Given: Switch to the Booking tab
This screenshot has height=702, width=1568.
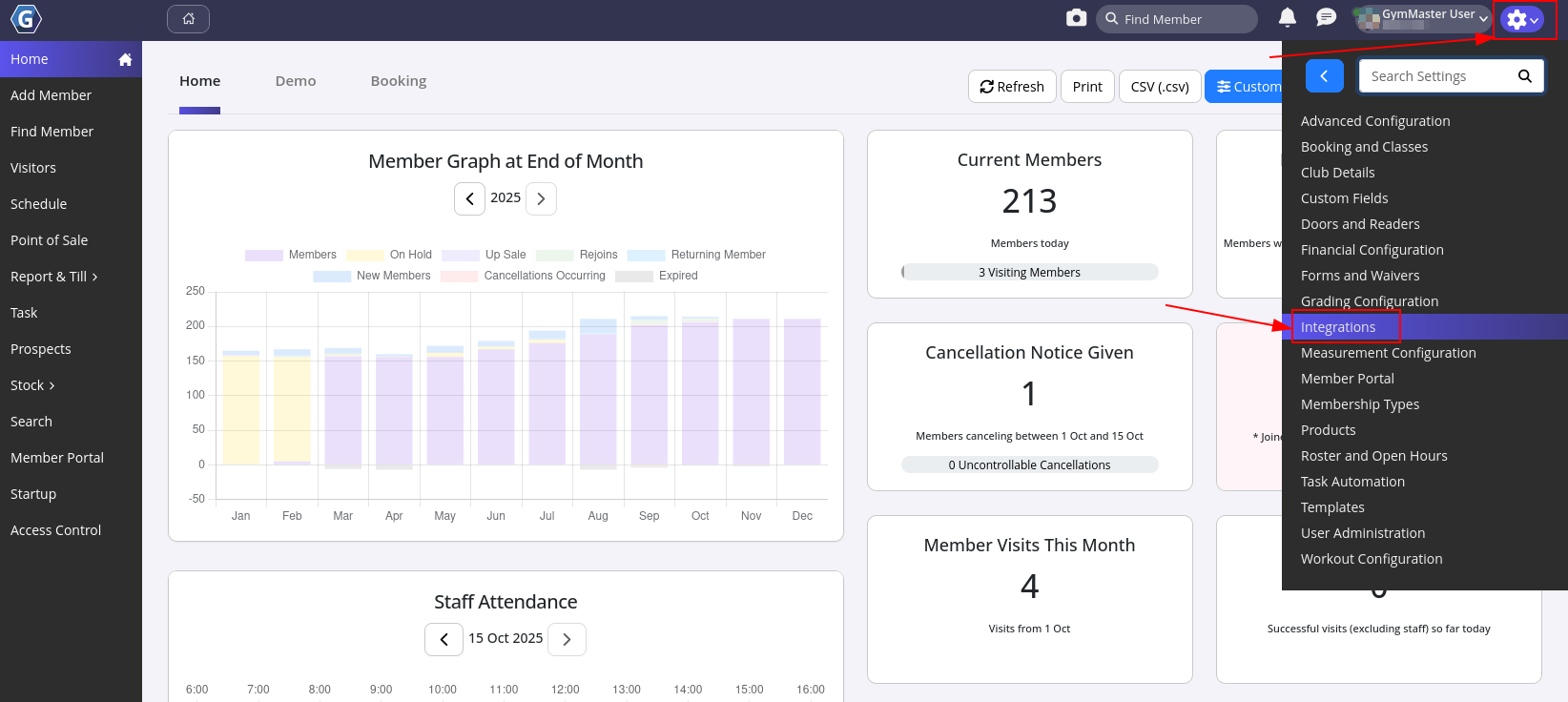Looking at the screenshot, I should 398,81.
